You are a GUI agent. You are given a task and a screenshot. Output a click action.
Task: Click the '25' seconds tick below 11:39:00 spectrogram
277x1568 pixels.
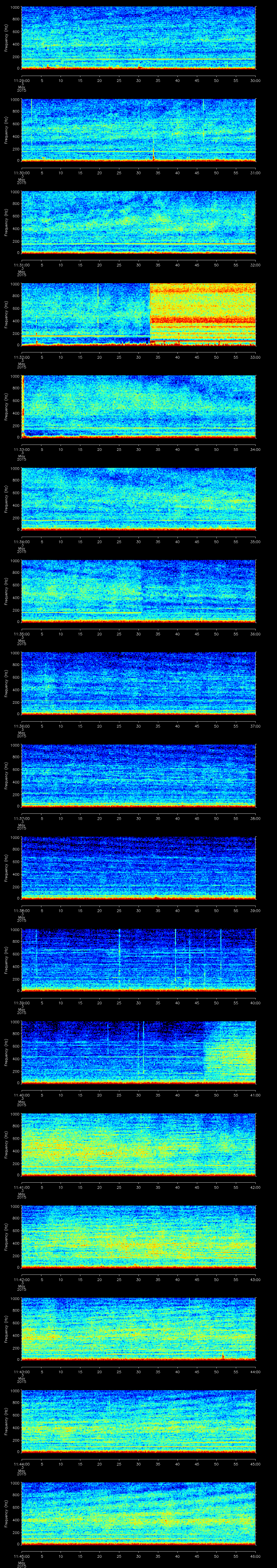[119, 1003]
